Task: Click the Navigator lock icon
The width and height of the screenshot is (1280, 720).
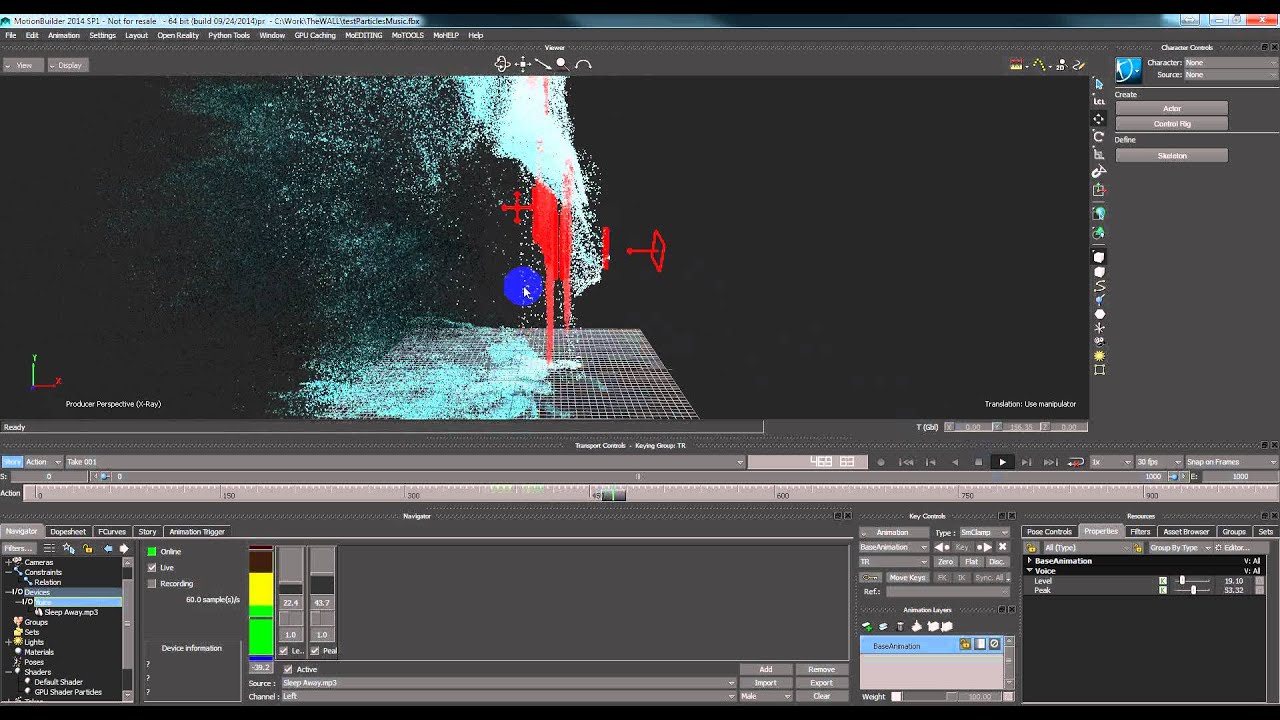Action: click(88, 548)
